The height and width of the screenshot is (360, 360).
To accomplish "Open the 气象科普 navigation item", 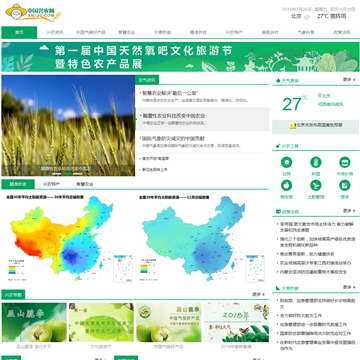I will coord(306,32).
